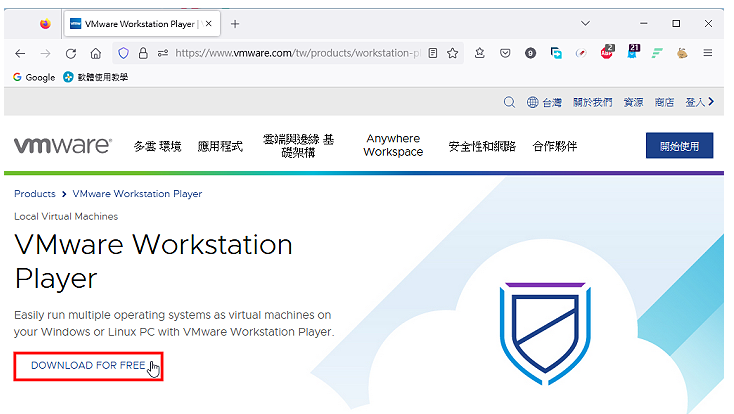Expand the 登入 login menu

click(700, 102)
